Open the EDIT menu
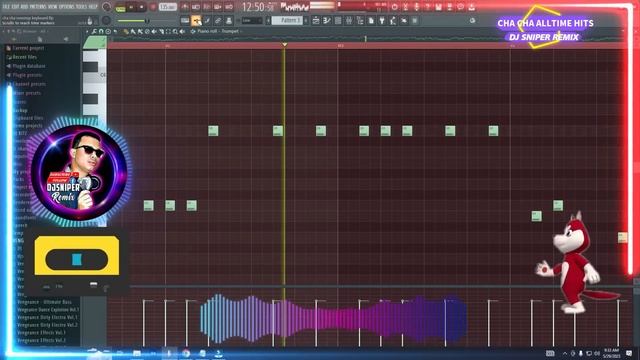The image size is (640, 360). pos(16,7)
